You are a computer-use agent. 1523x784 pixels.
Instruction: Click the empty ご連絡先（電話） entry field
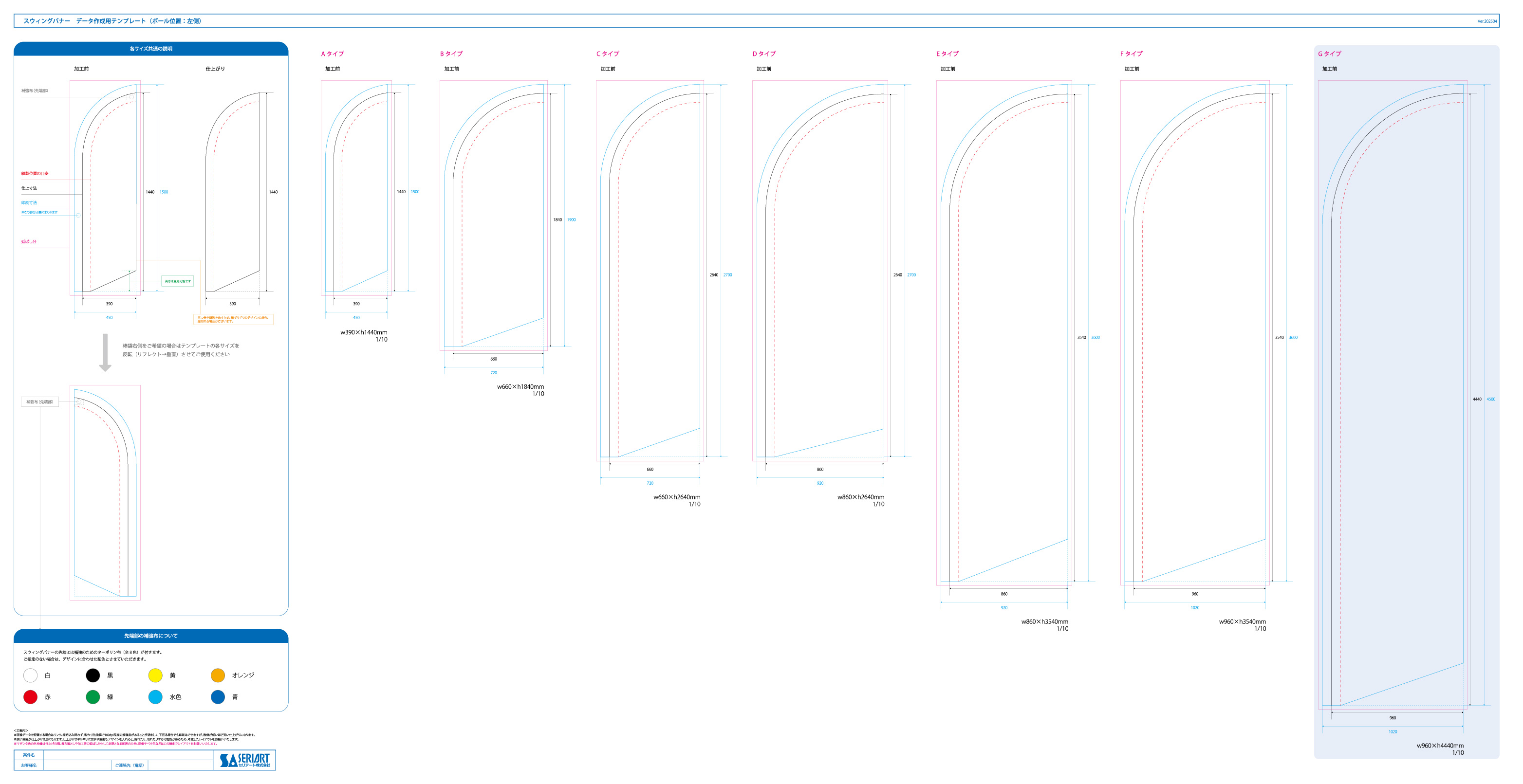(180, 765)
